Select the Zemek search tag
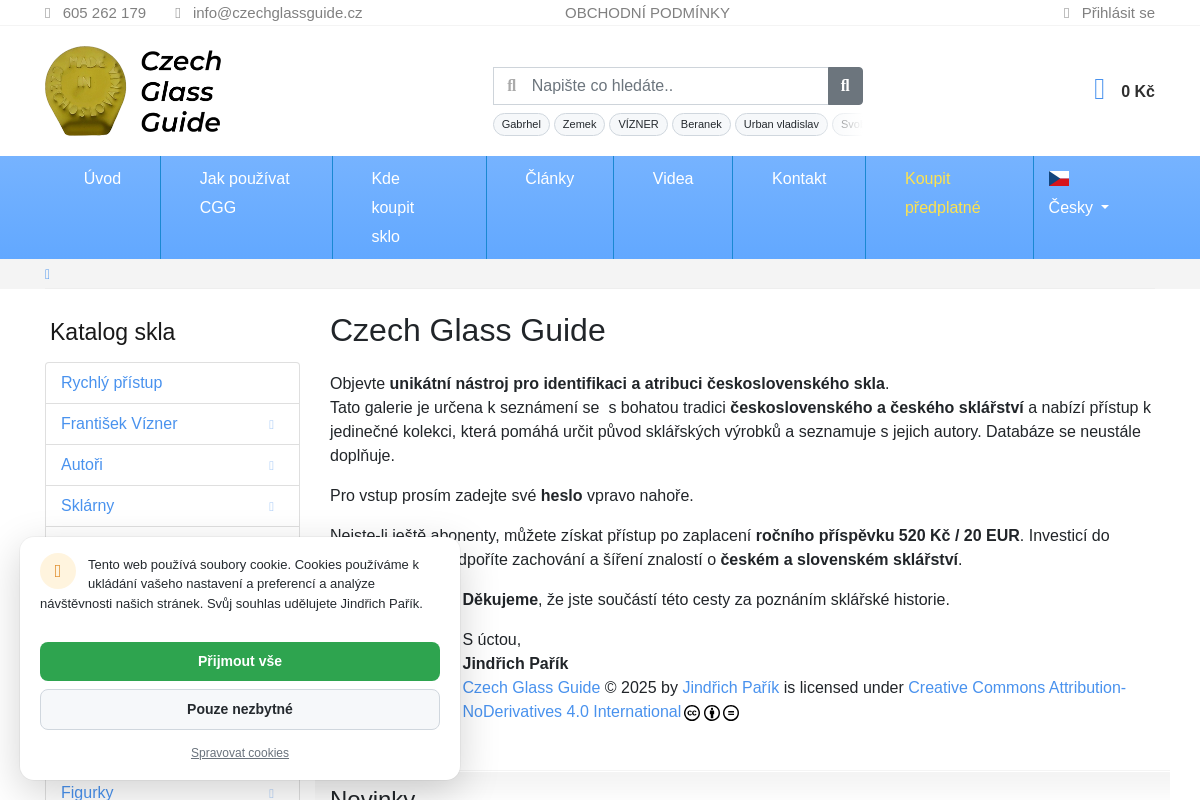The width and height of the screenshot is (1200, 800). pos(579,124)
